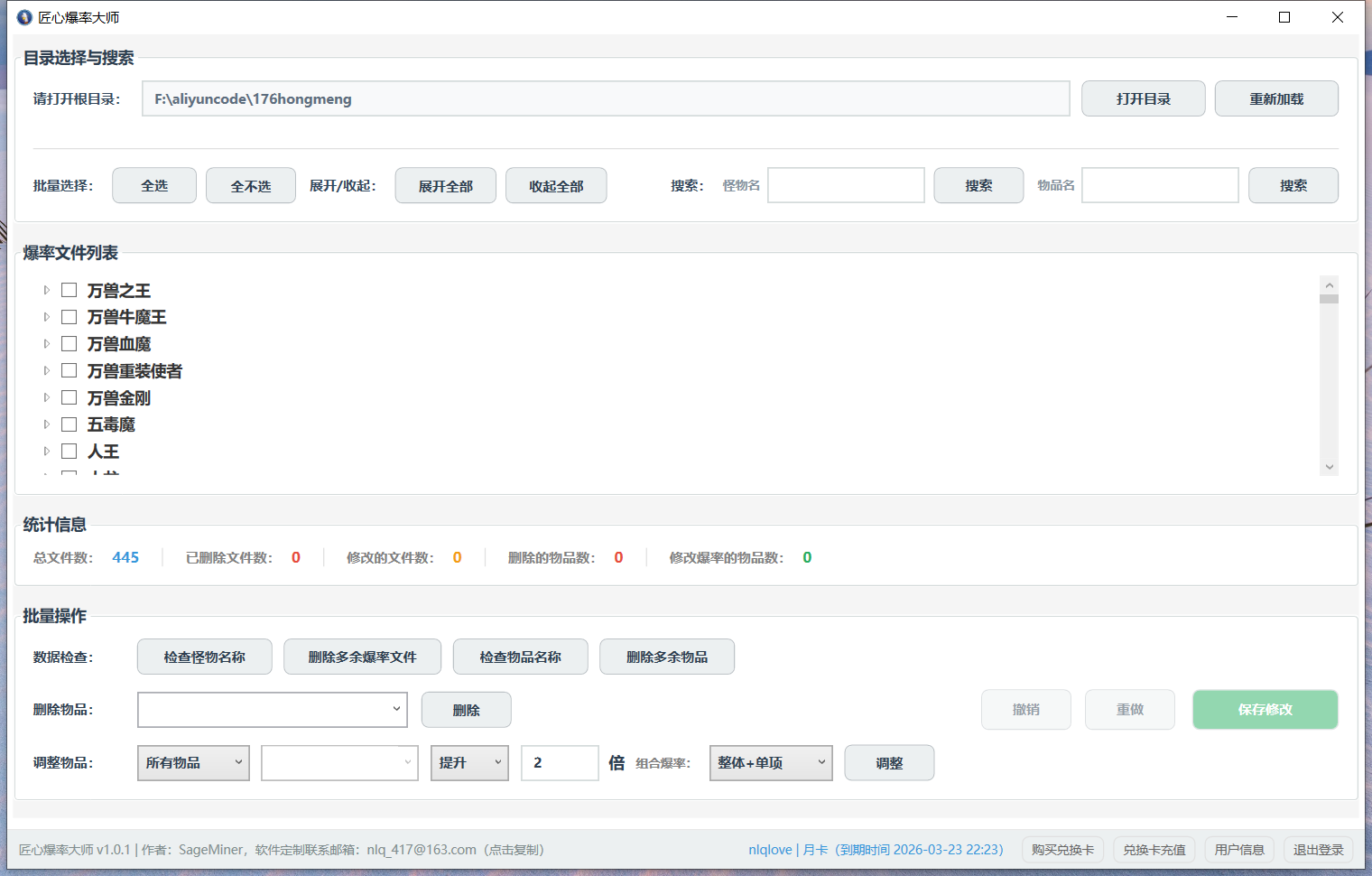Expand the 万兽牛魔王 tree node
This screenshot has height=876, width=1372.
[x=46, y=316]
